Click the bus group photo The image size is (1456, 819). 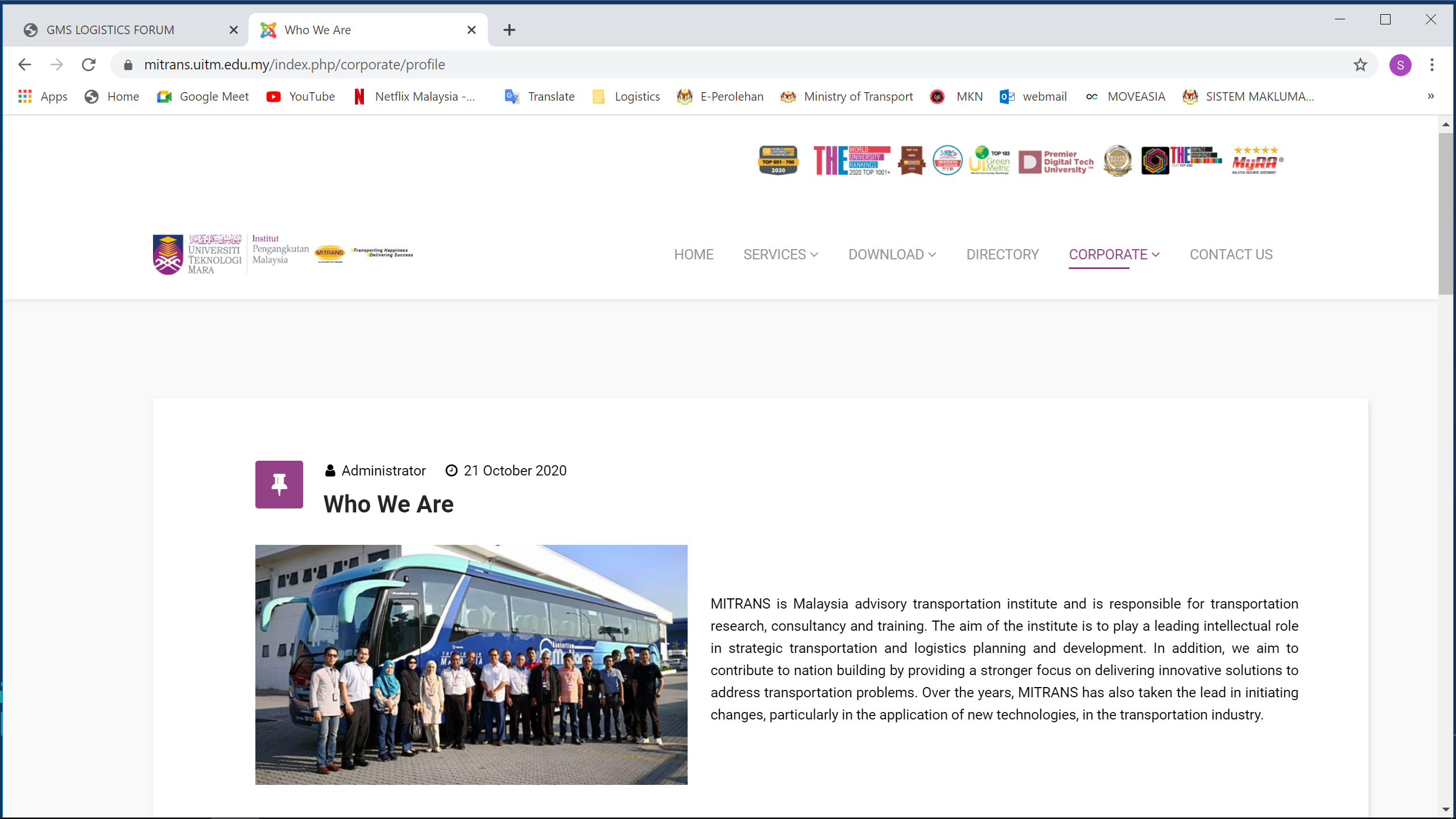[x=471, y=664]
